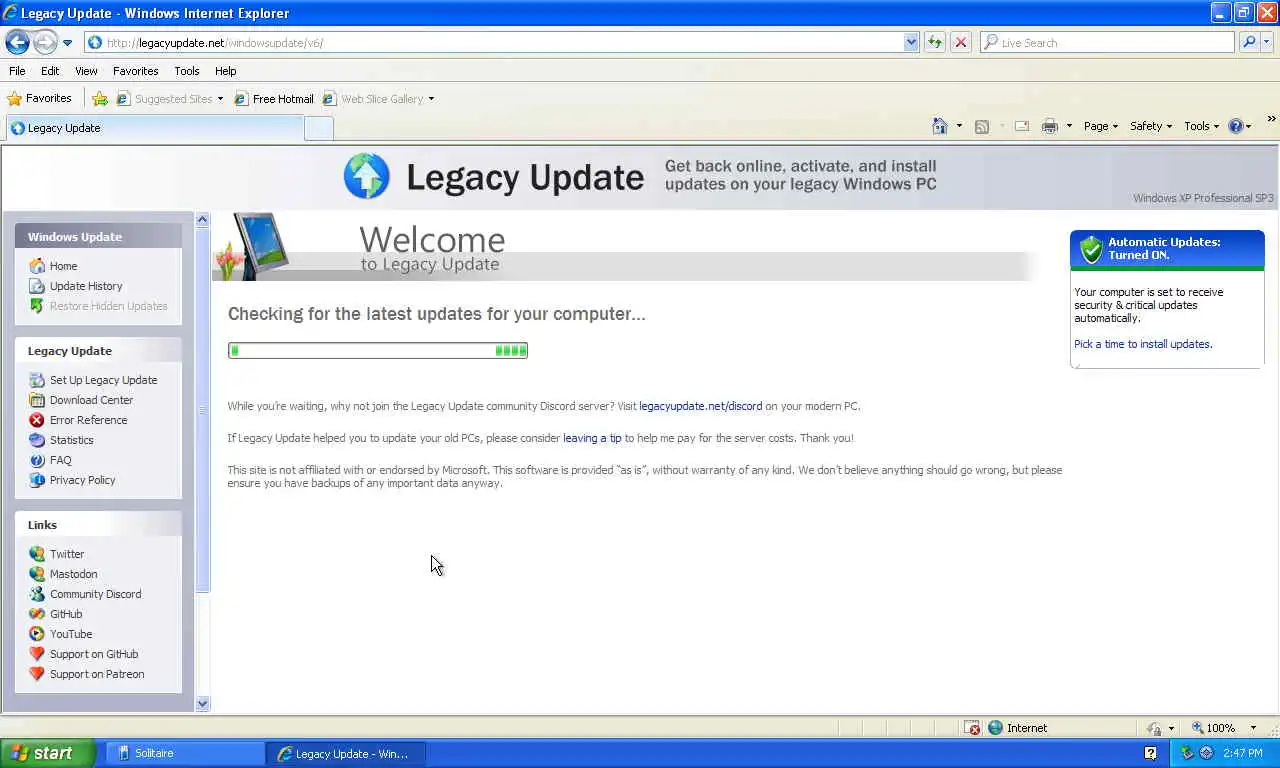Expand the Suggested Sites dropdown
This screenshot has height=768, width=1280.
220,99
